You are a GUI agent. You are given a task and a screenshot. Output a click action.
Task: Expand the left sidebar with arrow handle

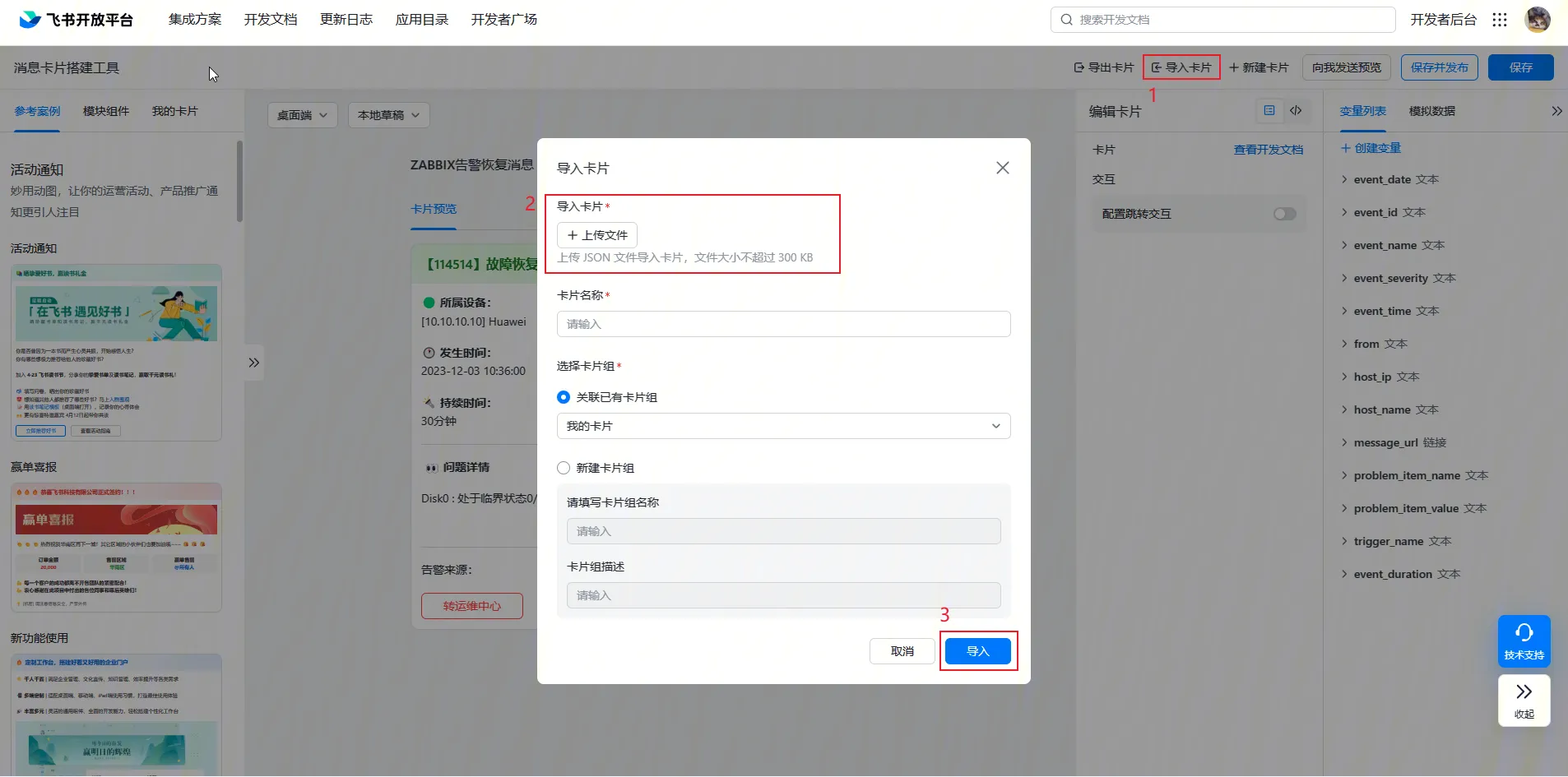pos(254,363)
